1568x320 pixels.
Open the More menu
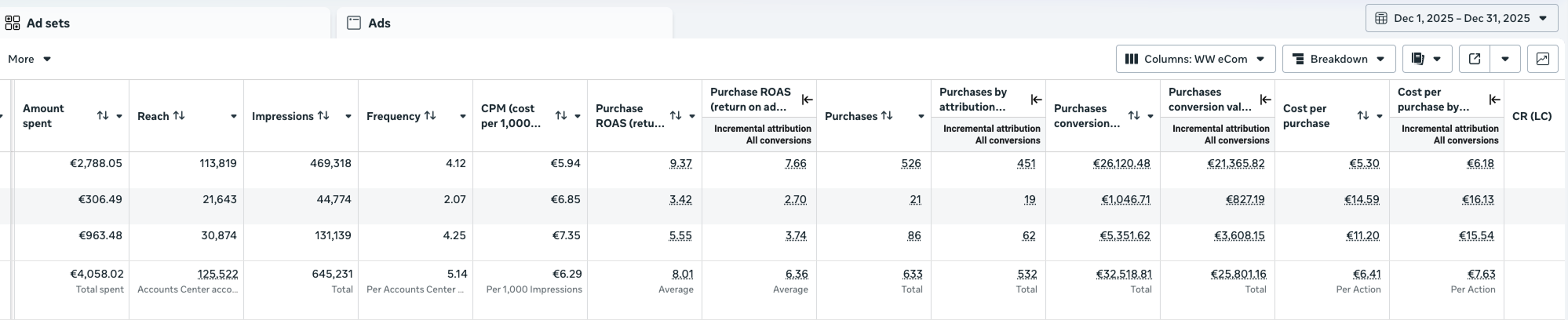click(29, 59)
